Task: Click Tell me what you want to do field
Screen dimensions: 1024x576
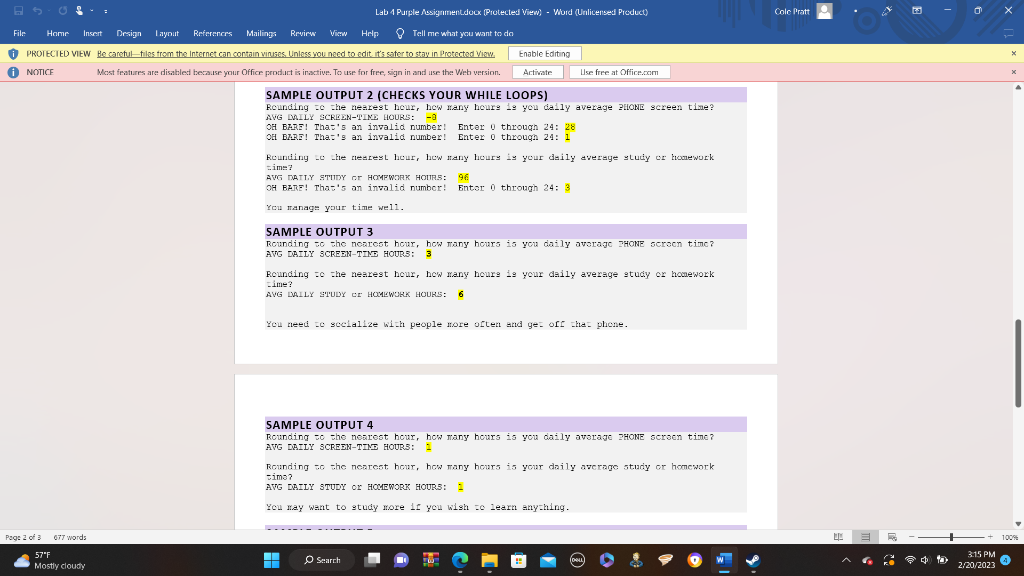Action: [462, 33]
